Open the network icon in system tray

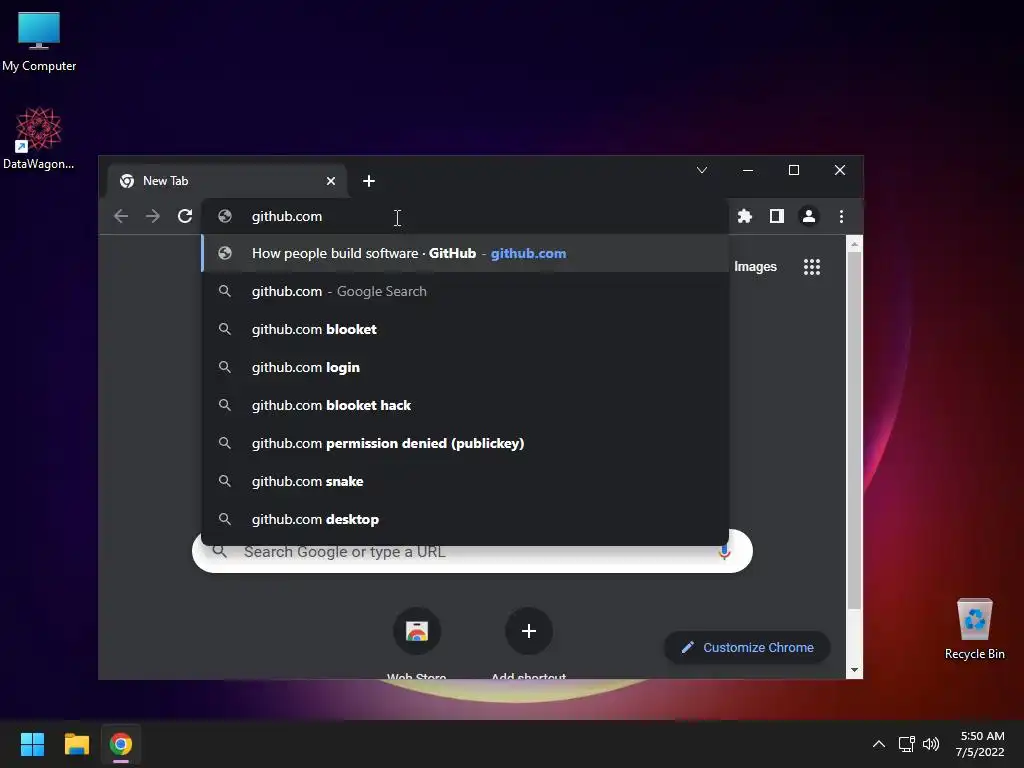906,744
